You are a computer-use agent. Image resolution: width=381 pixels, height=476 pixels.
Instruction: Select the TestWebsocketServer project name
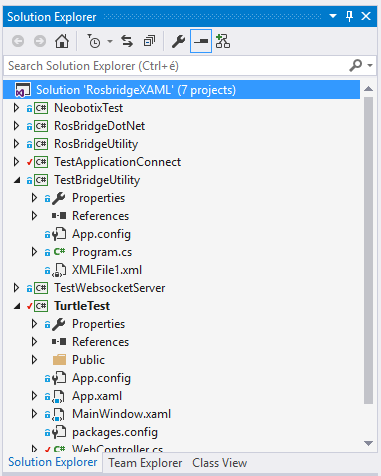[x=110, y=288]
